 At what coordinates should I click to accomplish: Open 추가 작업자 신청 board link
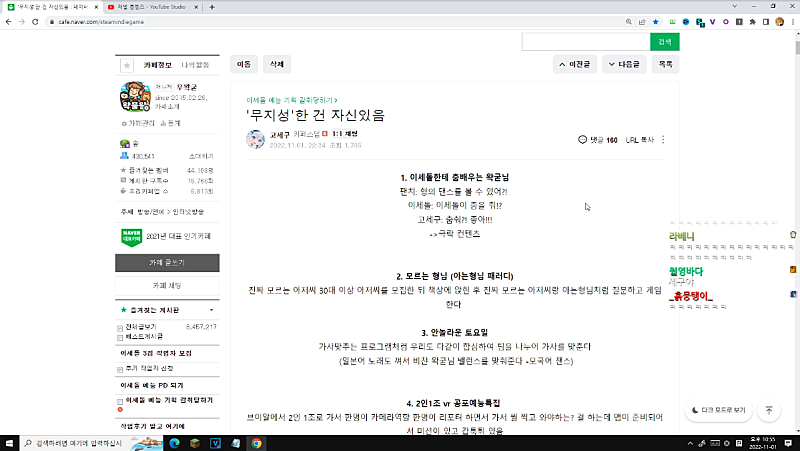pyautogui.click(x=149, y=368)
